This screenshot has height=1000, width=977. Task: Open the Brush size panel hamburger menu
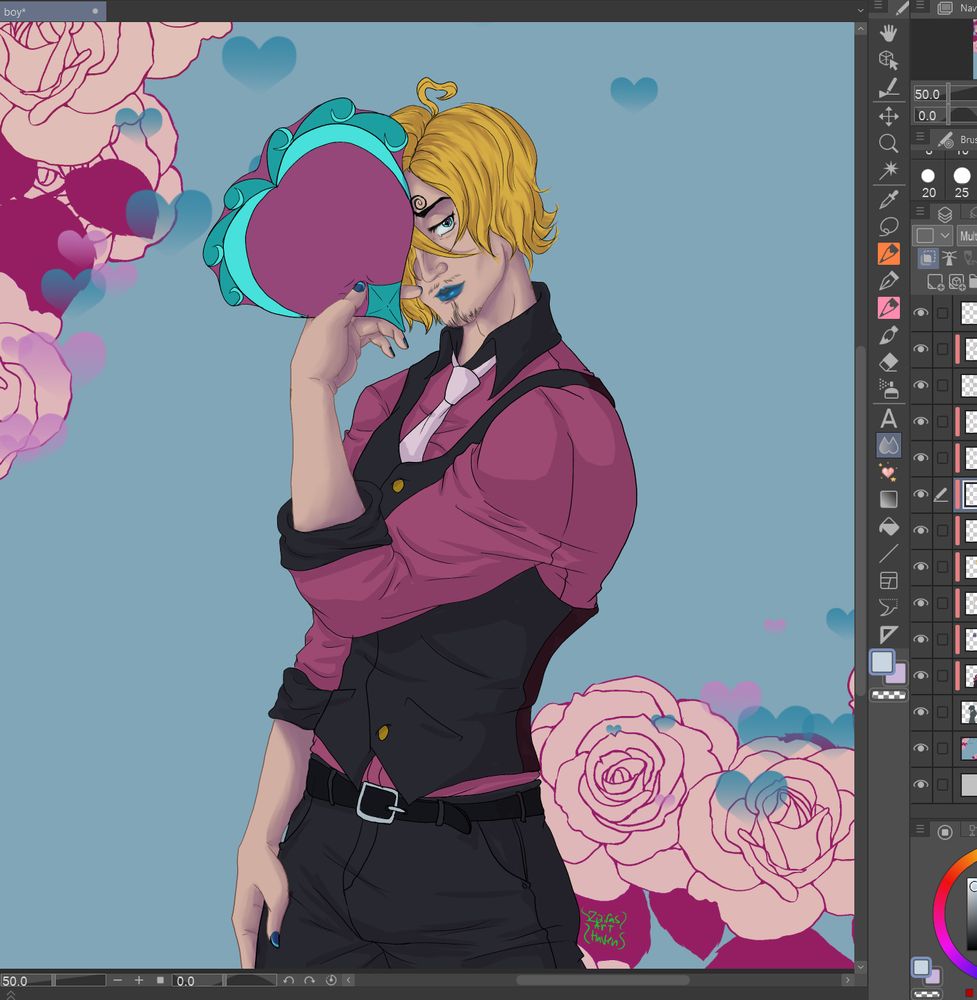tap(920, 136)
